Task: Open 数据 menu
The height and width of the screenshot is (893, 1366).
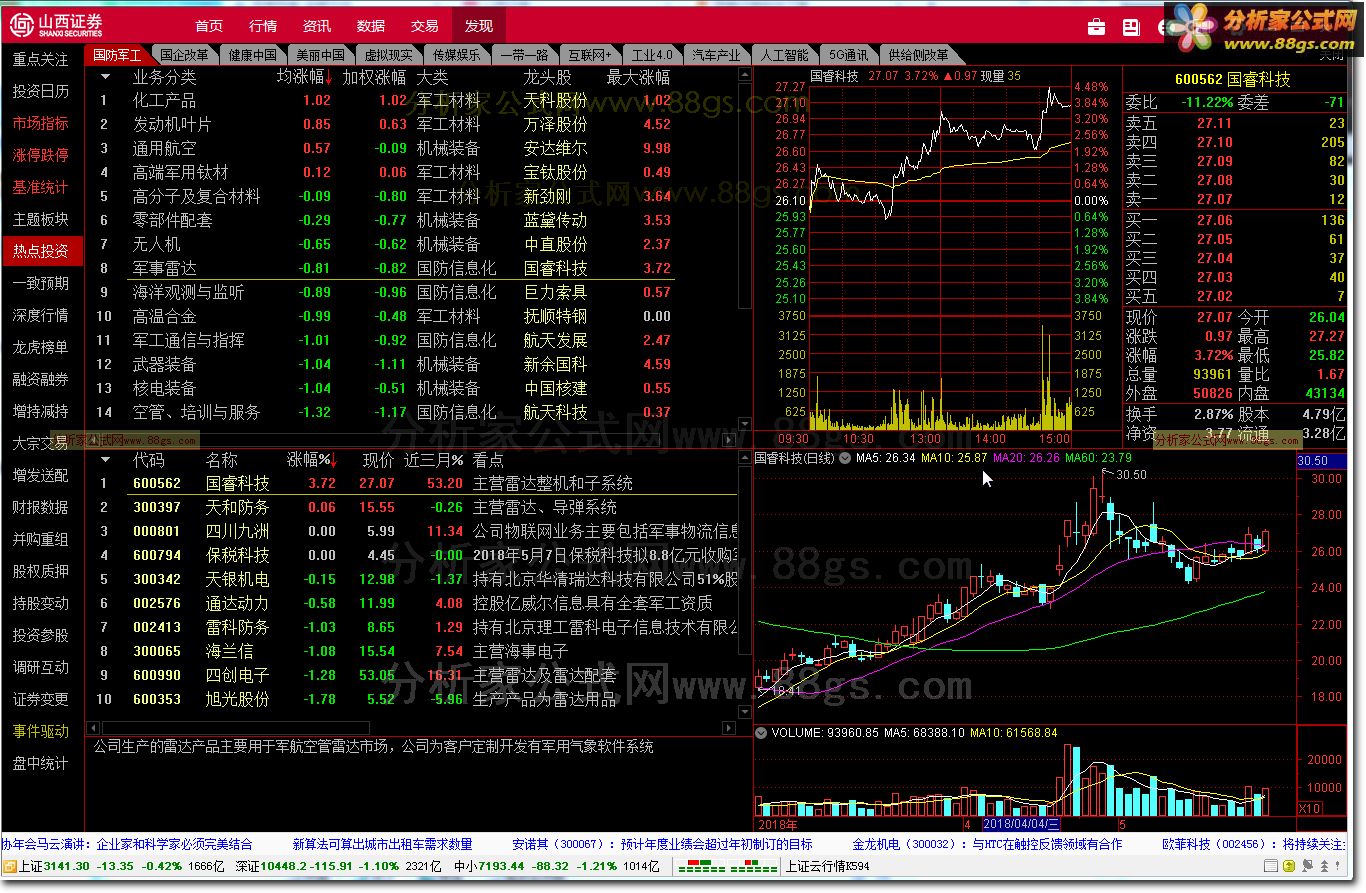Action: (371, 25)
